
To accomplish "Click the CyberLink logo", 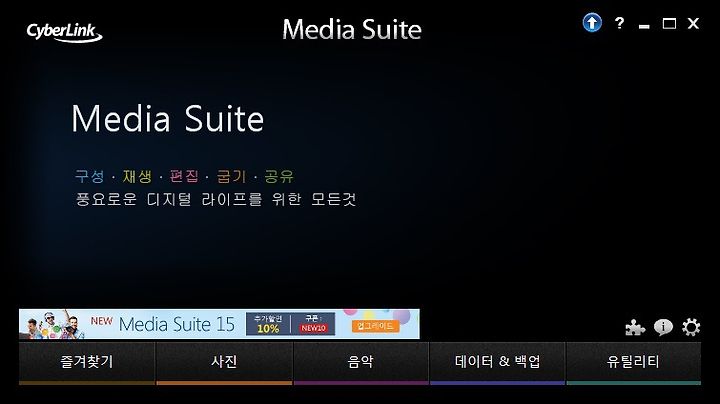I will coord(64,32).
